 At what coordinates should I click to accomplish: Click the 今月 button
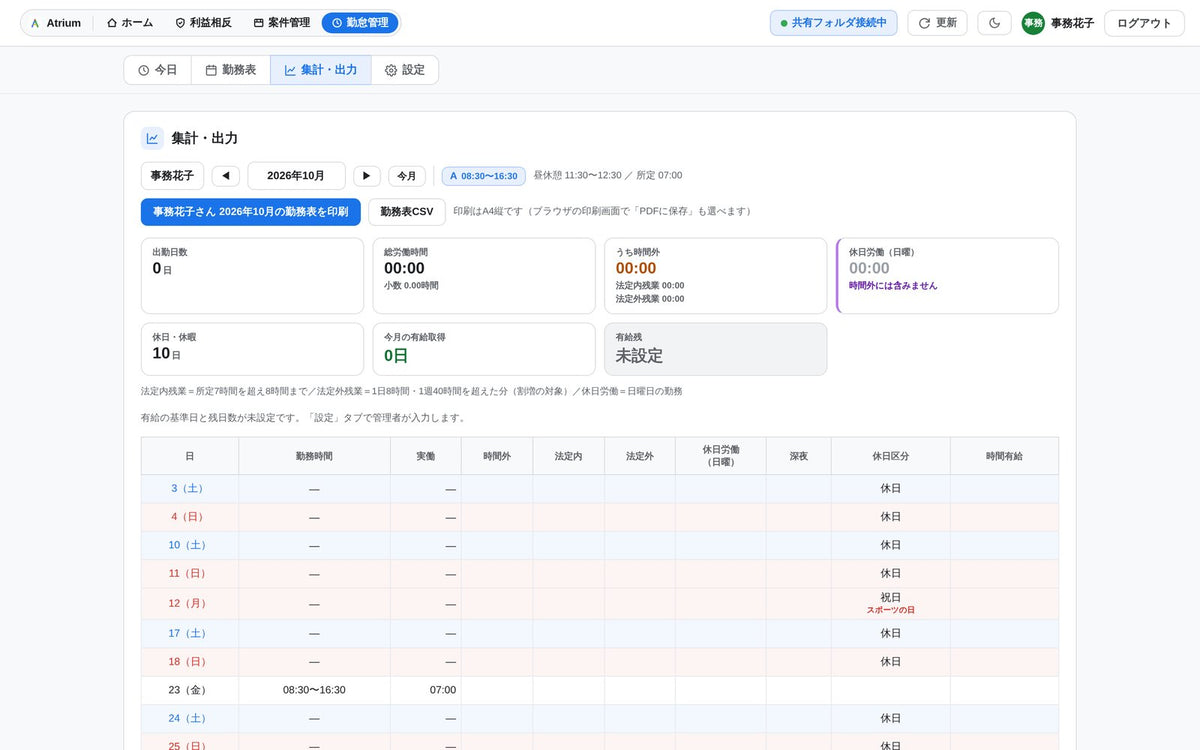point(407,175)
